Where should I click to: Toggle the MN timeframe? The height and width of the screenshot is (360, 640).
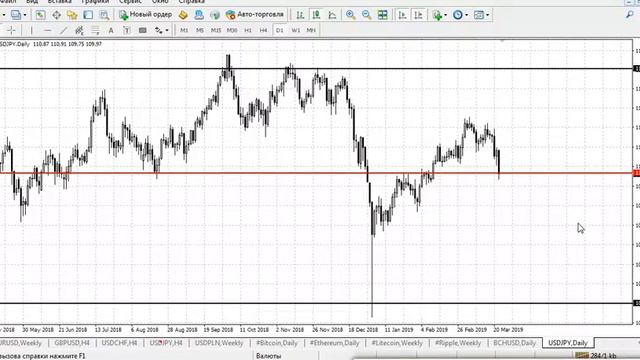[x=311, y=30]
